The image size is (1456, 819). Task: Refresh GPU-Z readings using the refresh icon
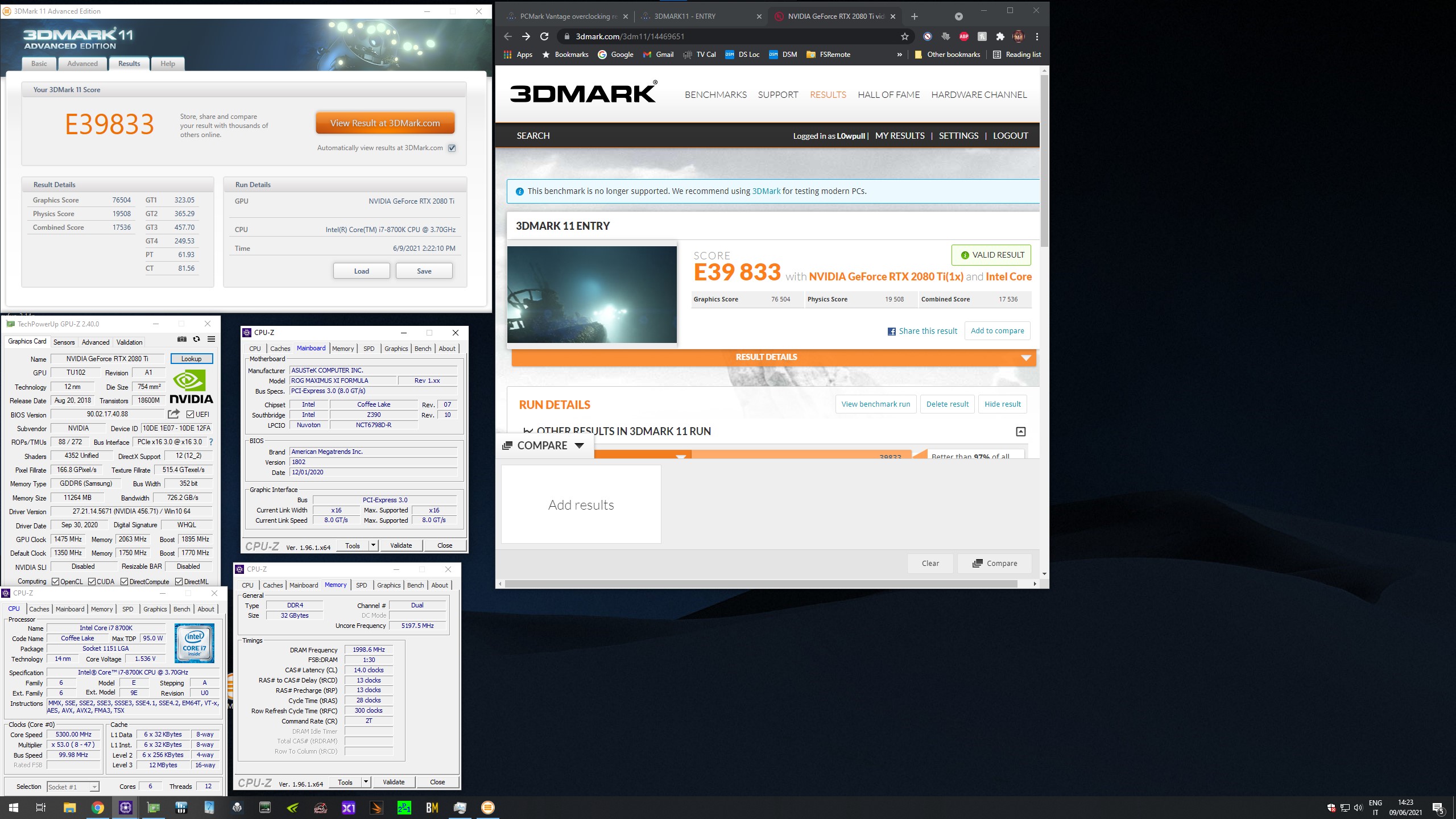coord(197,339)
